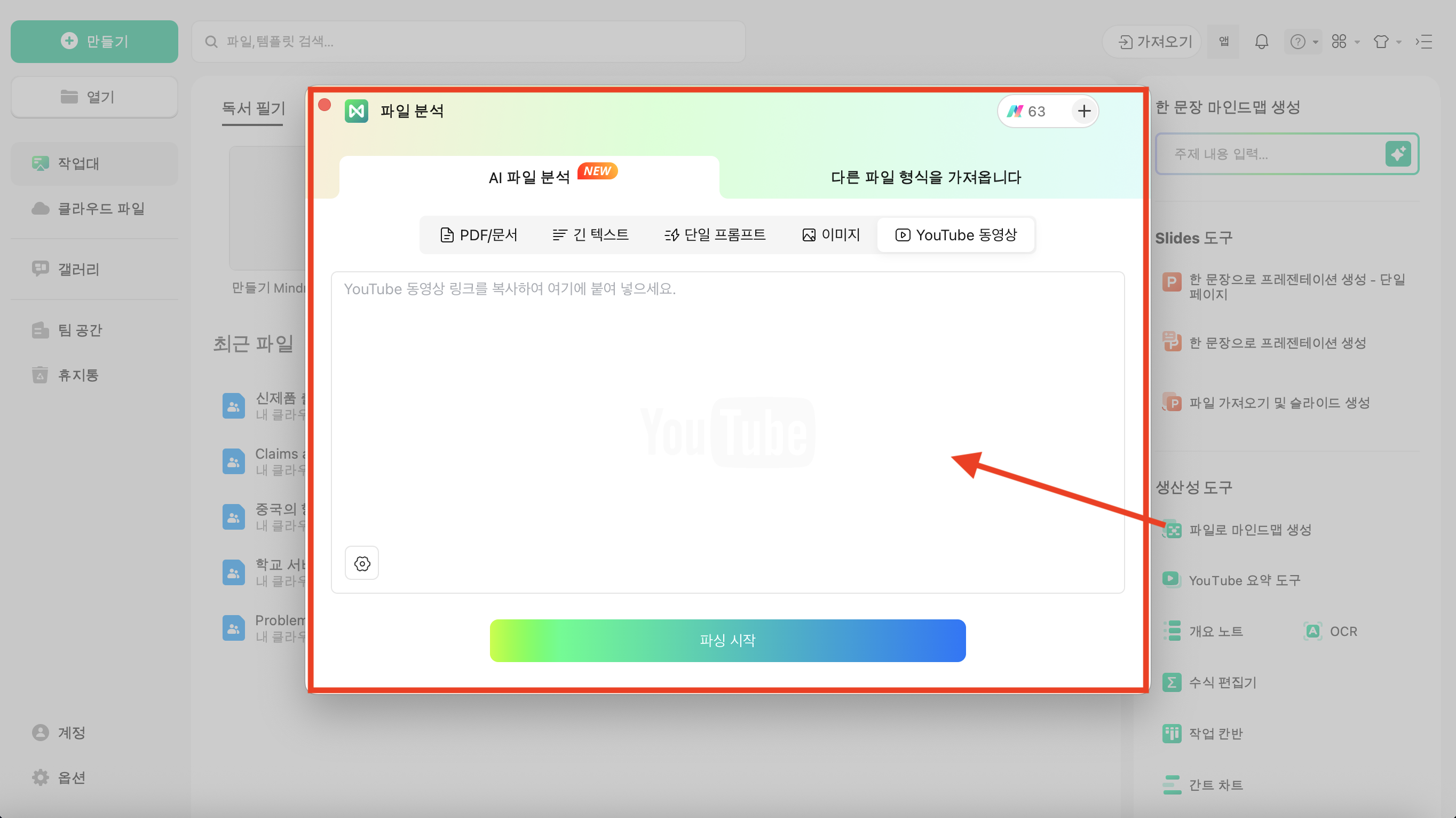
Task: Open the help question mark menu
Action: click(x=1303, y=41)
